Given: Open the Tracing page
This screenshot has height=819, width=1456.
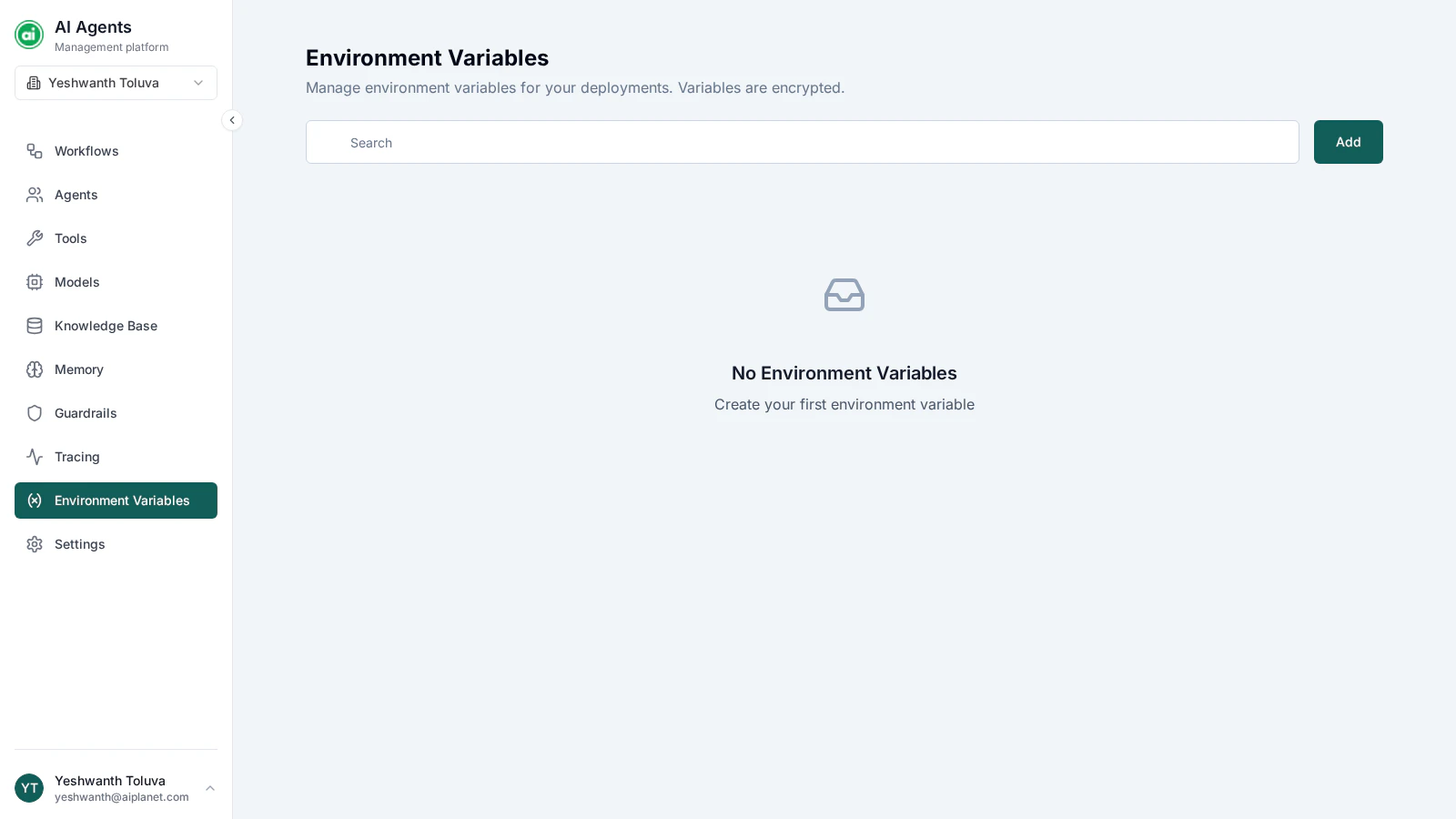Looking at the screenshot, I should (x=116, y=457).
